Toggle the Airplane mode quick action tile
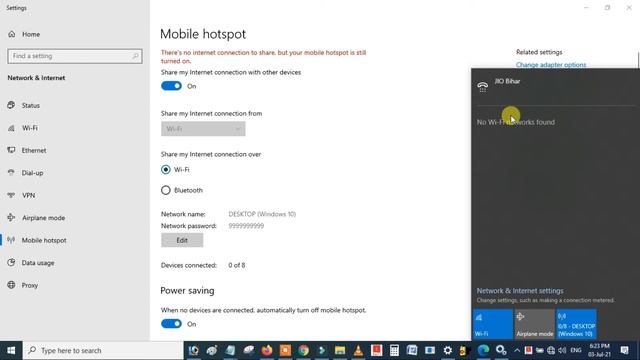 pyautogui.click(x=534, y=324)
